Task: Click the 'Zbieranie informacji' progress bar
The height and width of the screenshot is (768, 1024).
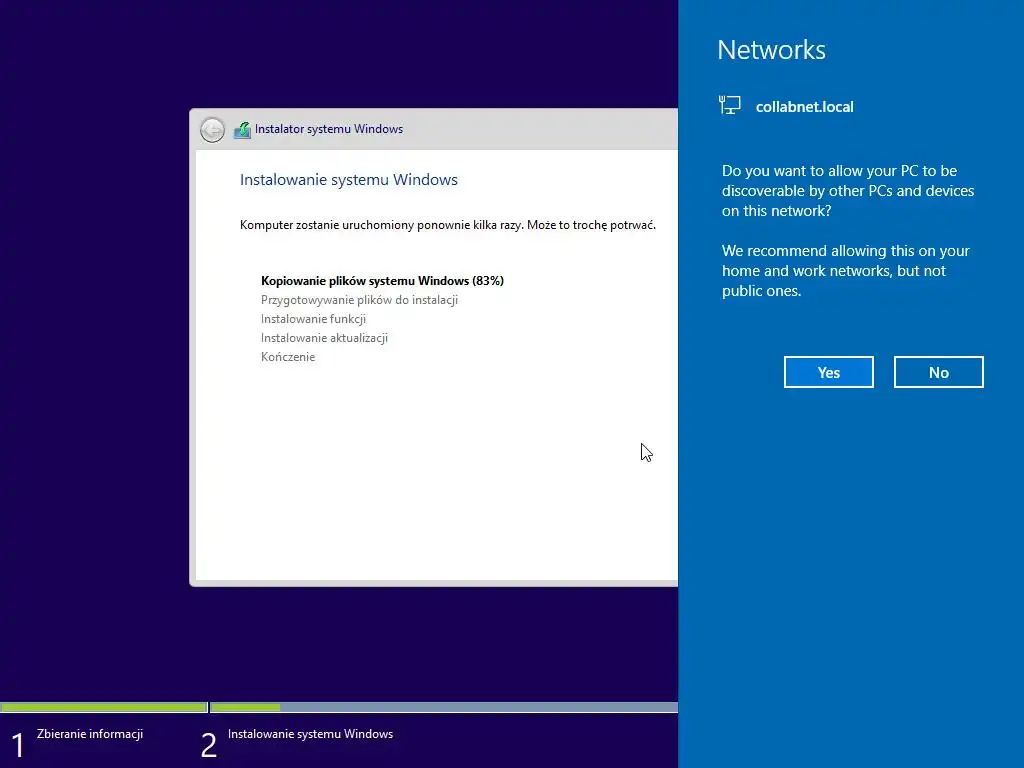Action: [104, 707]
